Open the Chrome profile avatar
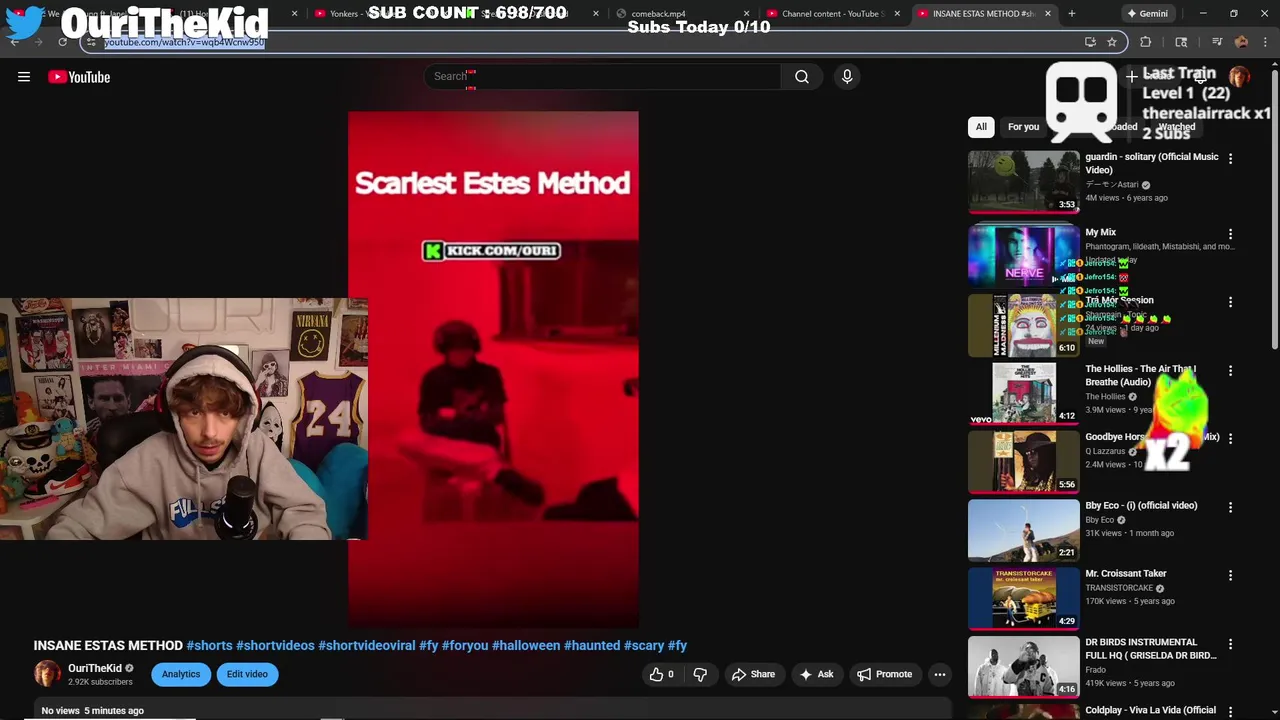Screen dimensions: 1280x720 pyautogui.click(x=1241, y=42)
